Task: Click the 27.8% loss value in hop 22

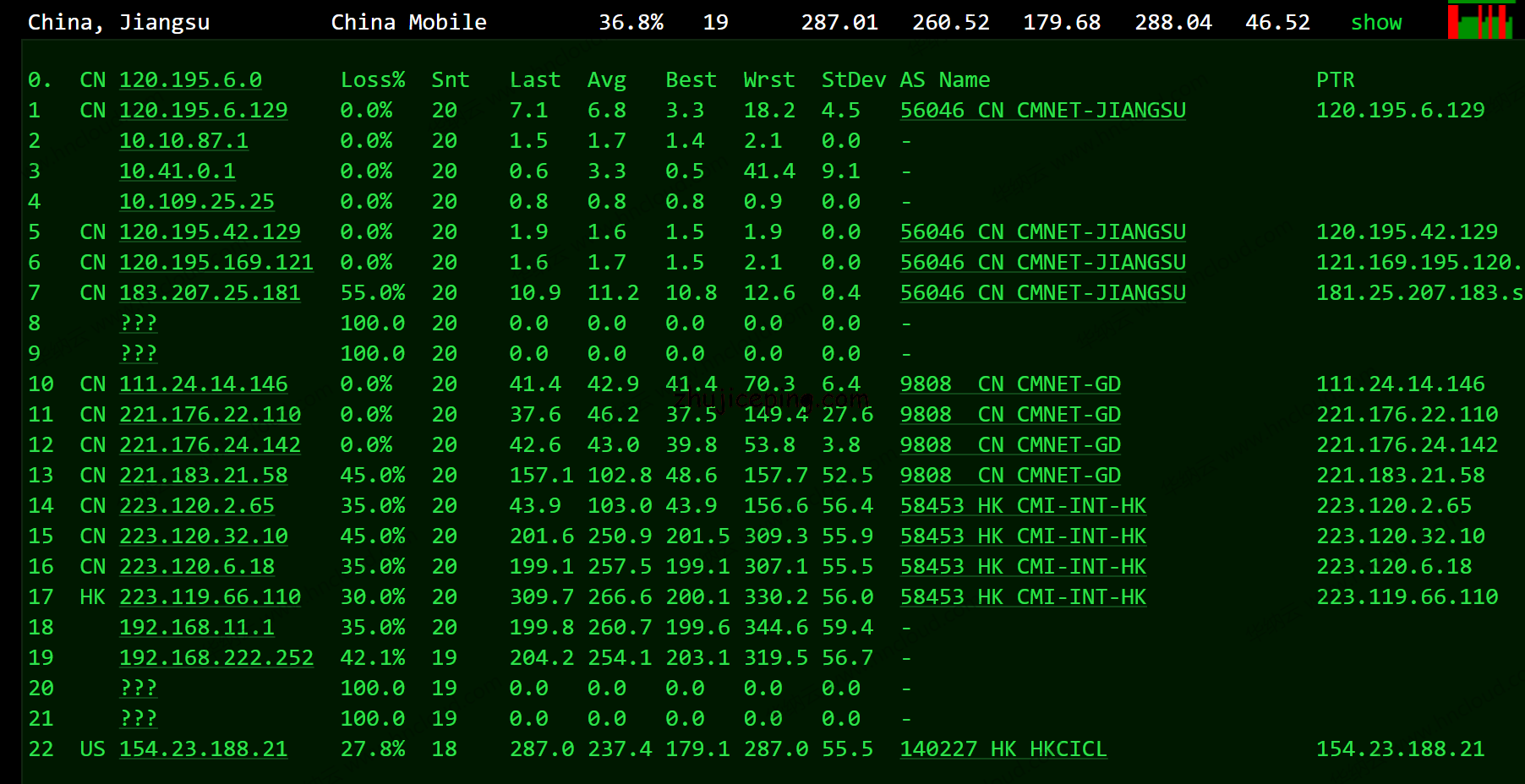Action: 373,749
